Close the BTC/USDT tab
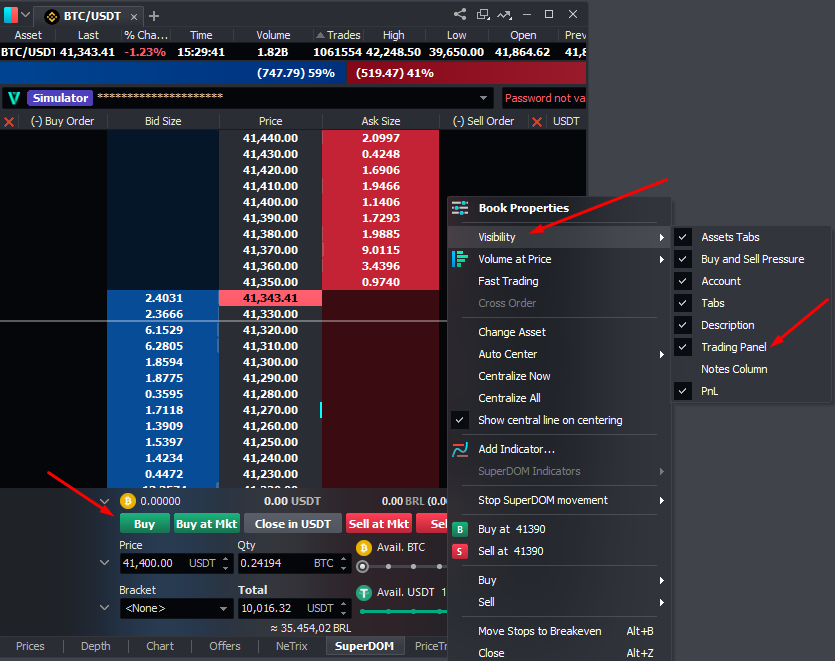Viewport: 835px width, 661px height. [134, 17]
